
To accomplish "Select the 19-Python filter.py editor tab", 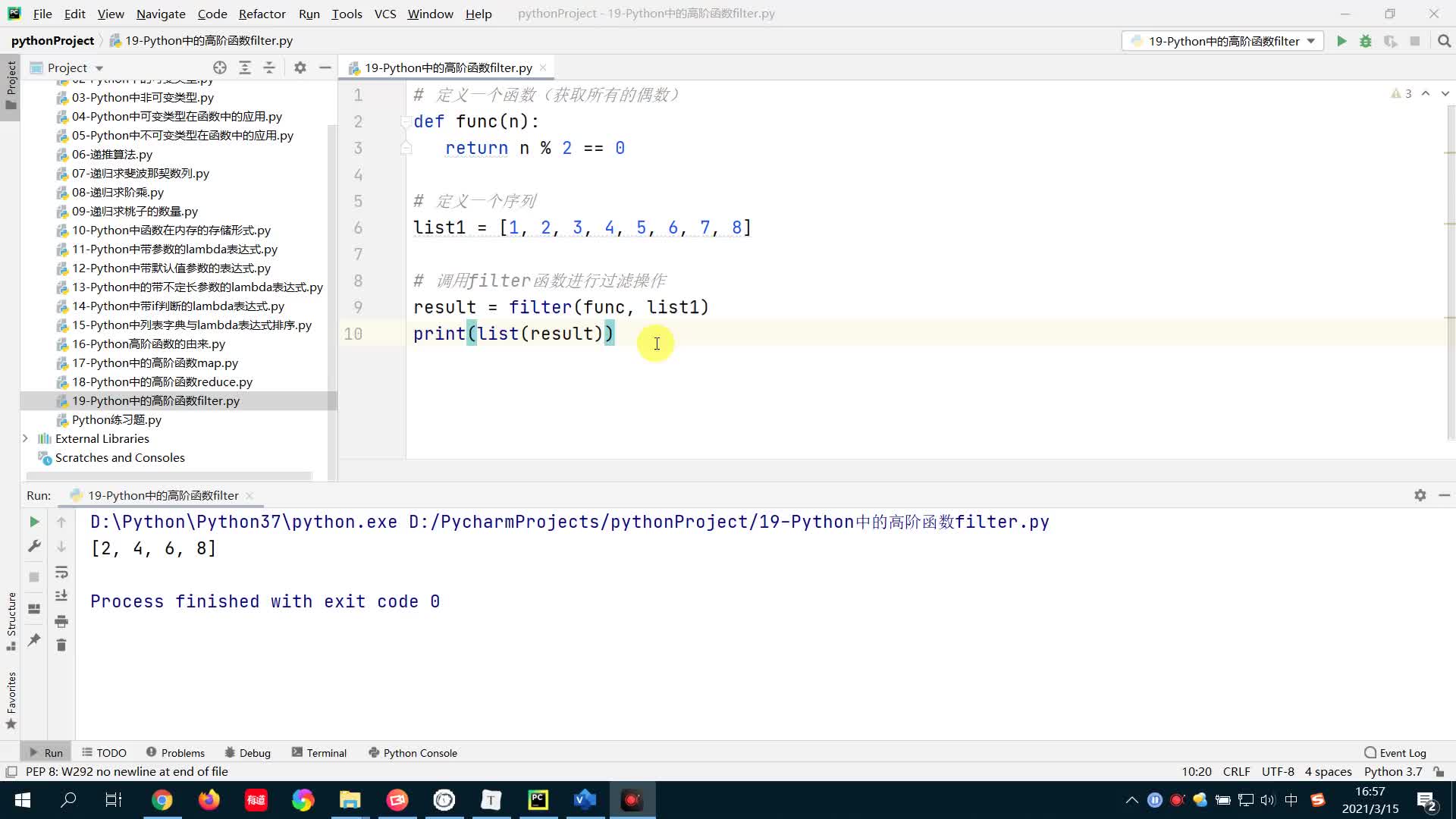I will point(448,67).
